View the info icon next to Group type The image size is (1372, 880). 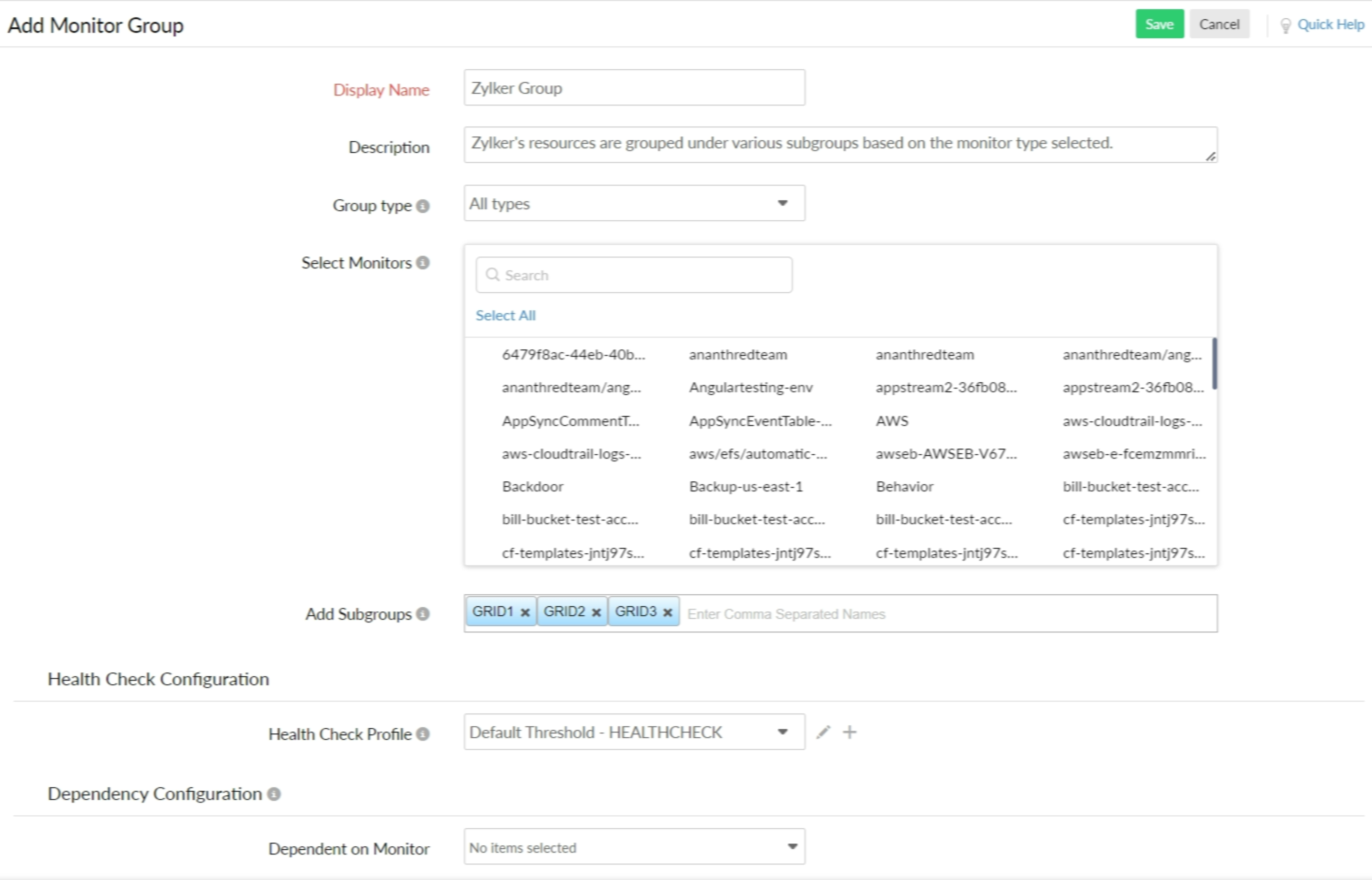click(422, 207)
